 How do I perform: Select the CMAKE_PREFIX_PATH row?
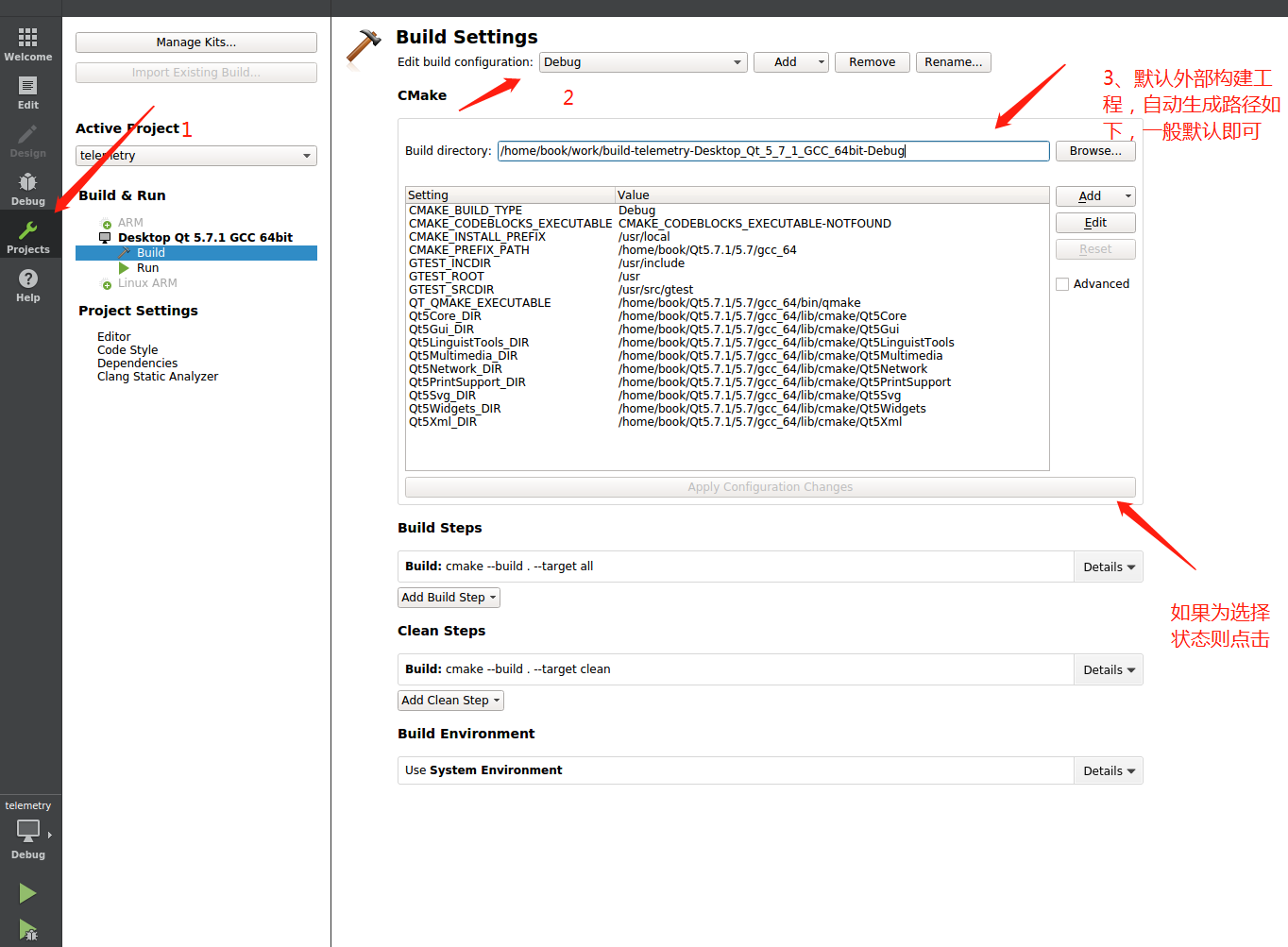pyautogui.click(x=727, y=250)
